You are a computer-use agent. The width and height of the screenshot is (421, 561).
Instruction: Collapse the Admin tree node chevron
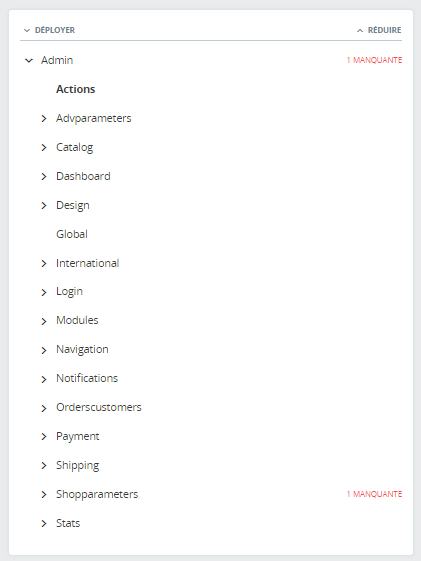(x=29, y=60)
